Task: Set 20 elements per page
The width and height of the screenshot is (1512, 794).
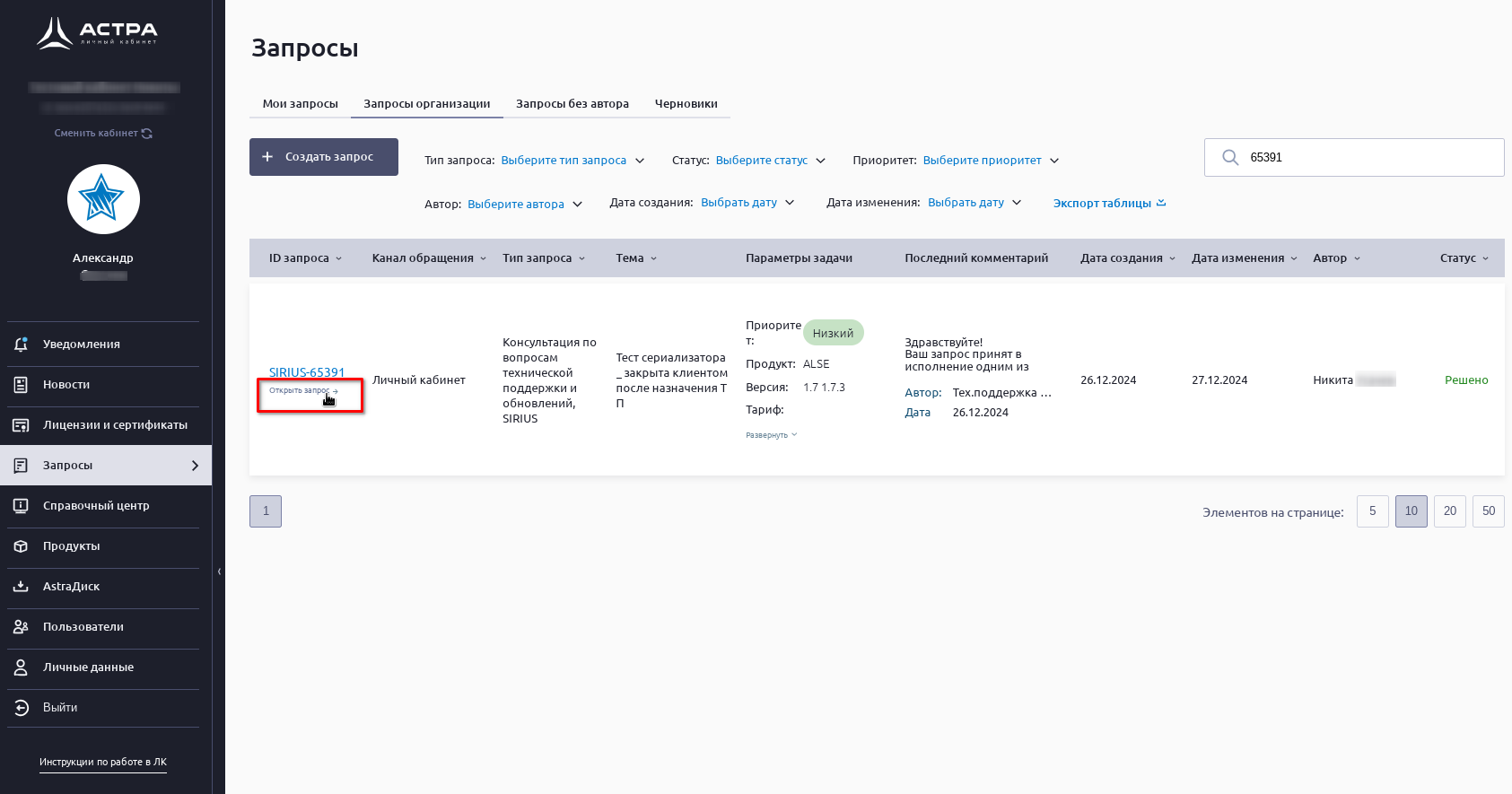Action: point(1449,511)
